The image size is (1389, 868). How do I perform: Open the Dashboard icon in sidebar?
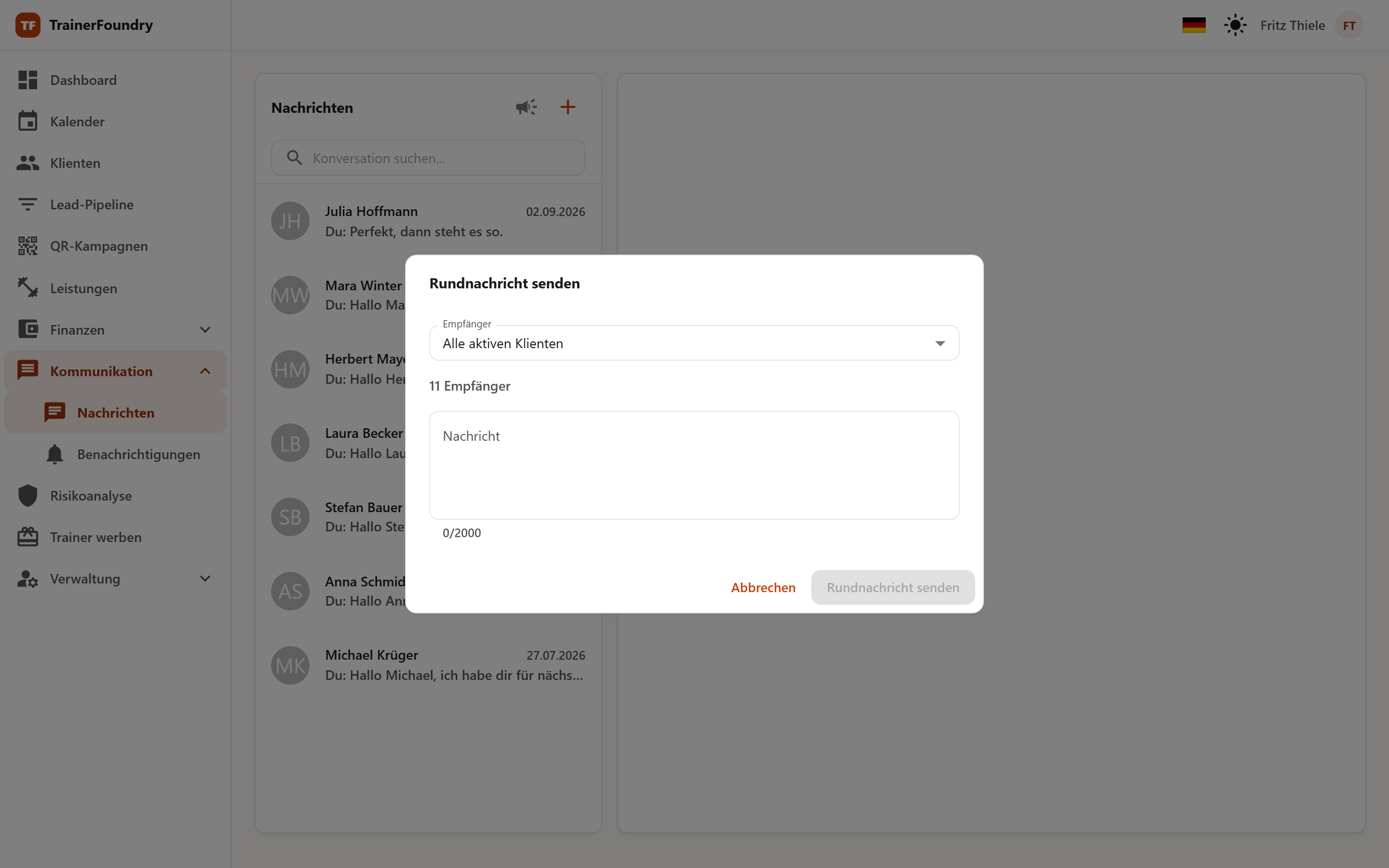[27, 80]
